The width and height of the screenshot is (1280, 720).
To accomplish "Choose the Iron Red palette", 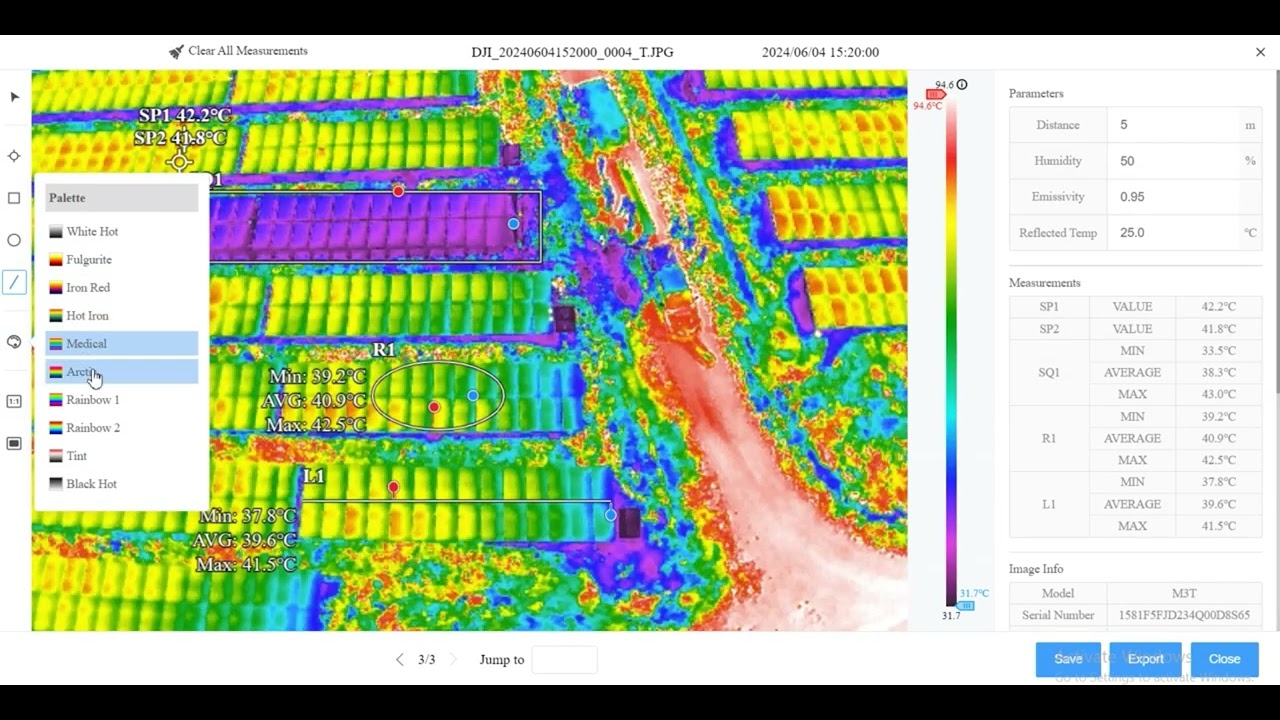I will point(122,287).
